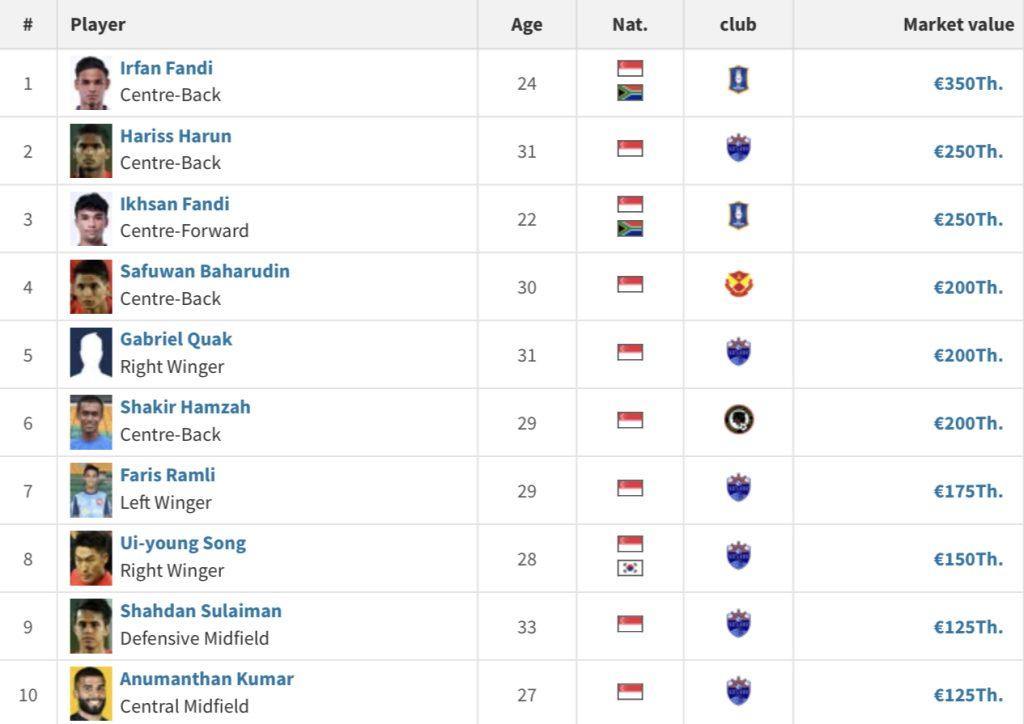
Task: Open Shahdan Sulaiman's player link
Action: 201,610
